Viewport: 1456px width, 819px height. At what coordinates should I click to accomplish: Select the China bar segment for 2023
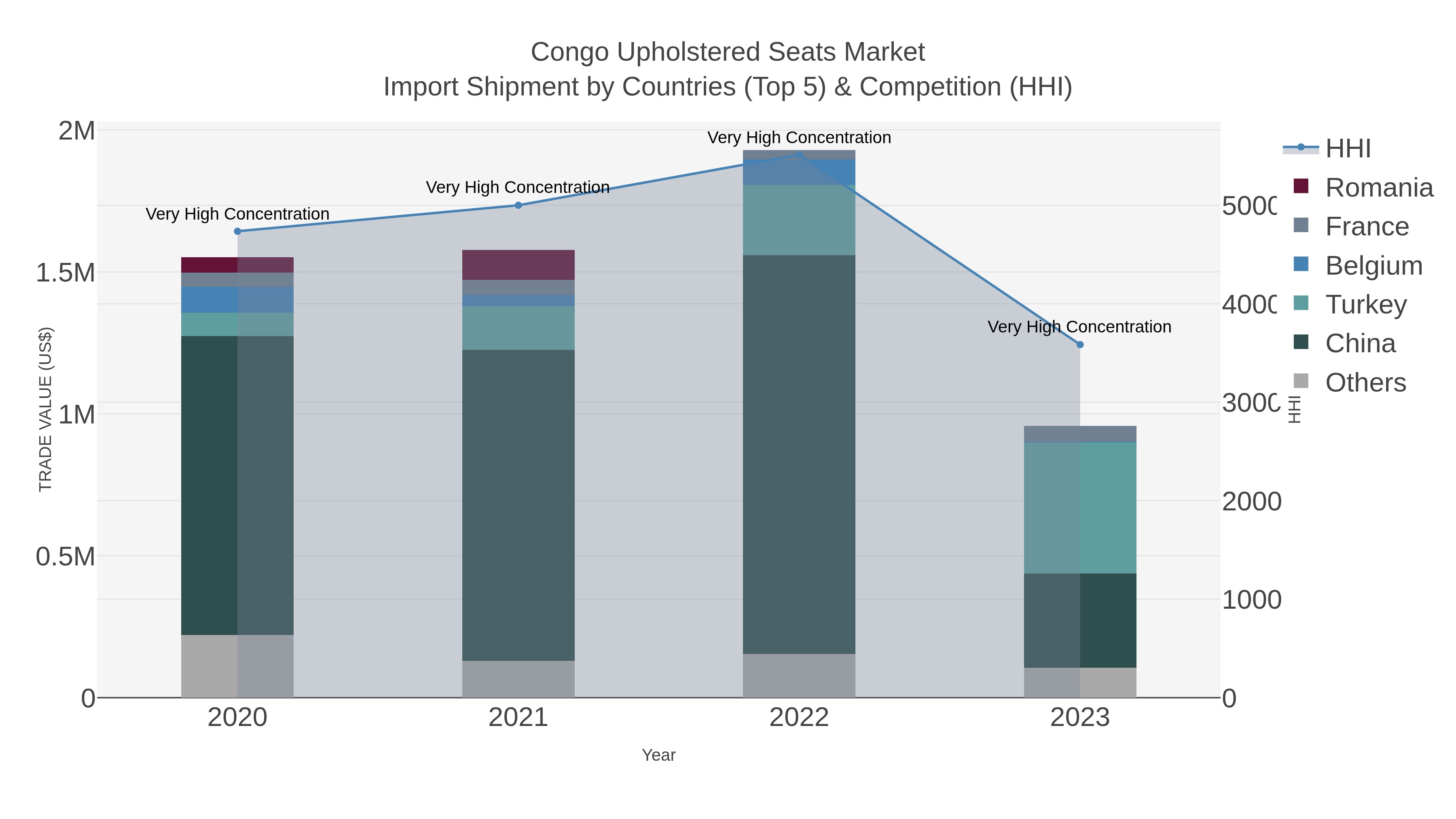pyautogui.click(x=1080, y=620)
